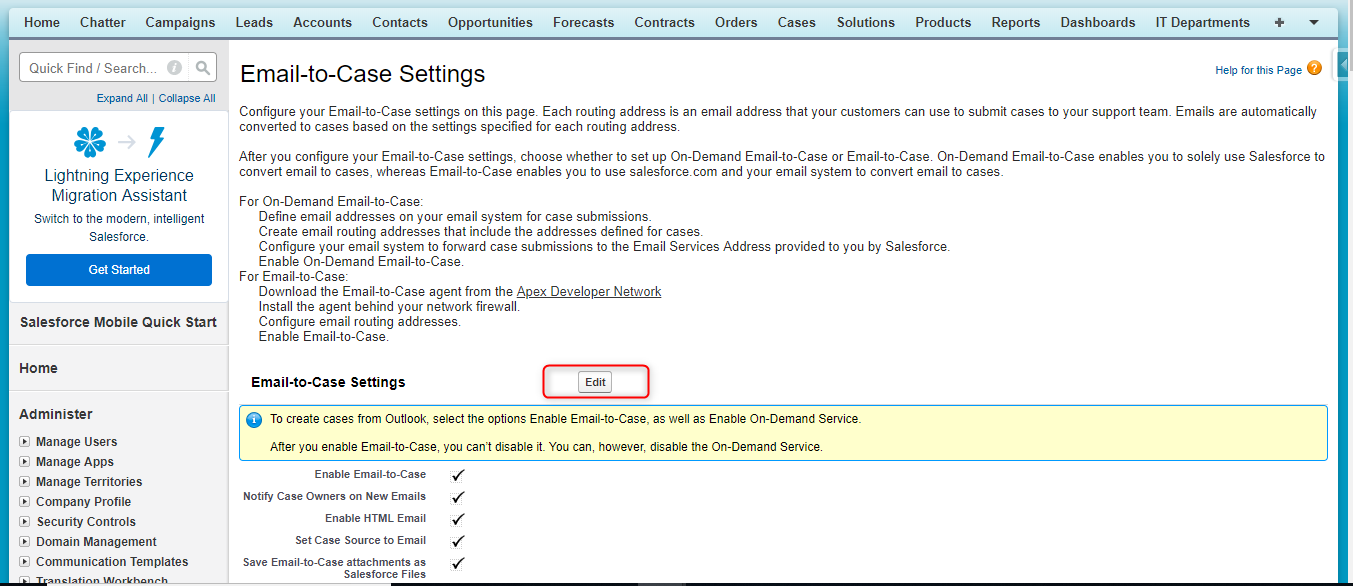The width and height of the screenshot is (1353, 586).
Task: Toggle the Enable Email-to-Case checkbox
Action: [458, 476]
